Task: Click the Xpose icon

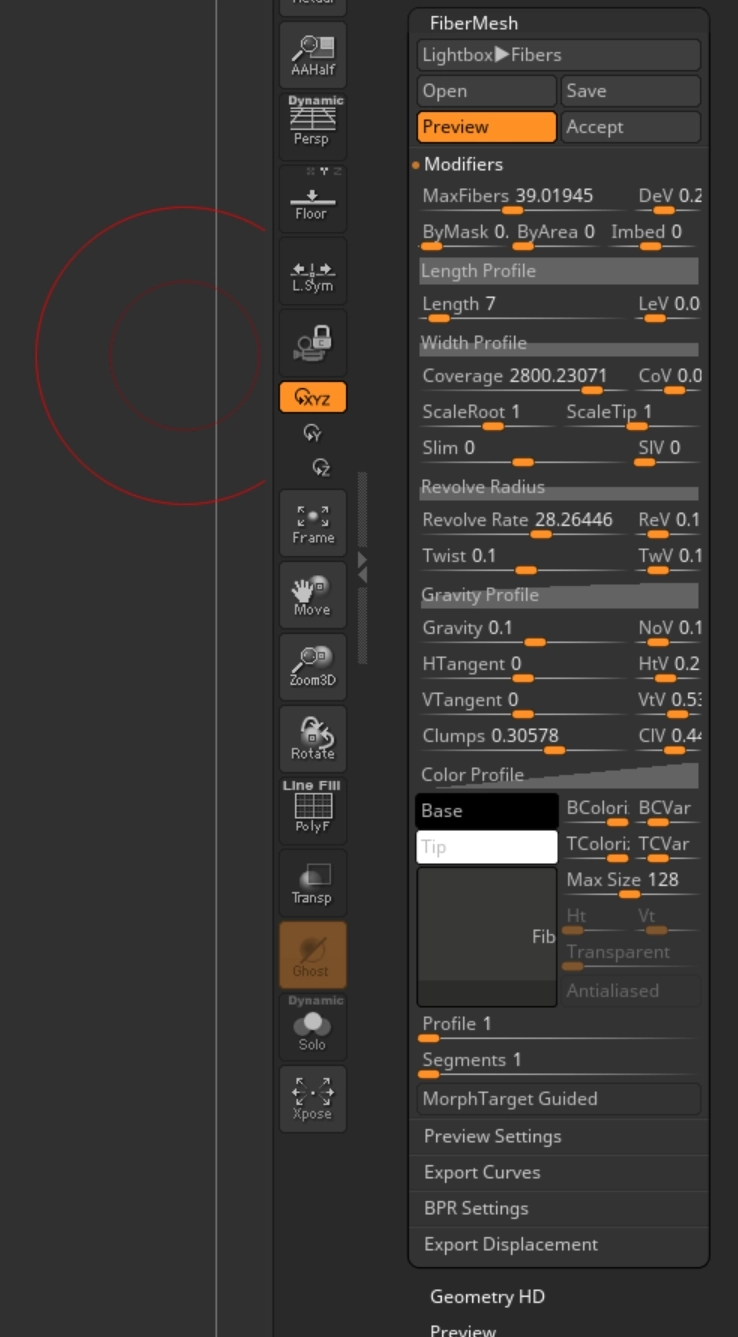Action: pos(312,1098)
